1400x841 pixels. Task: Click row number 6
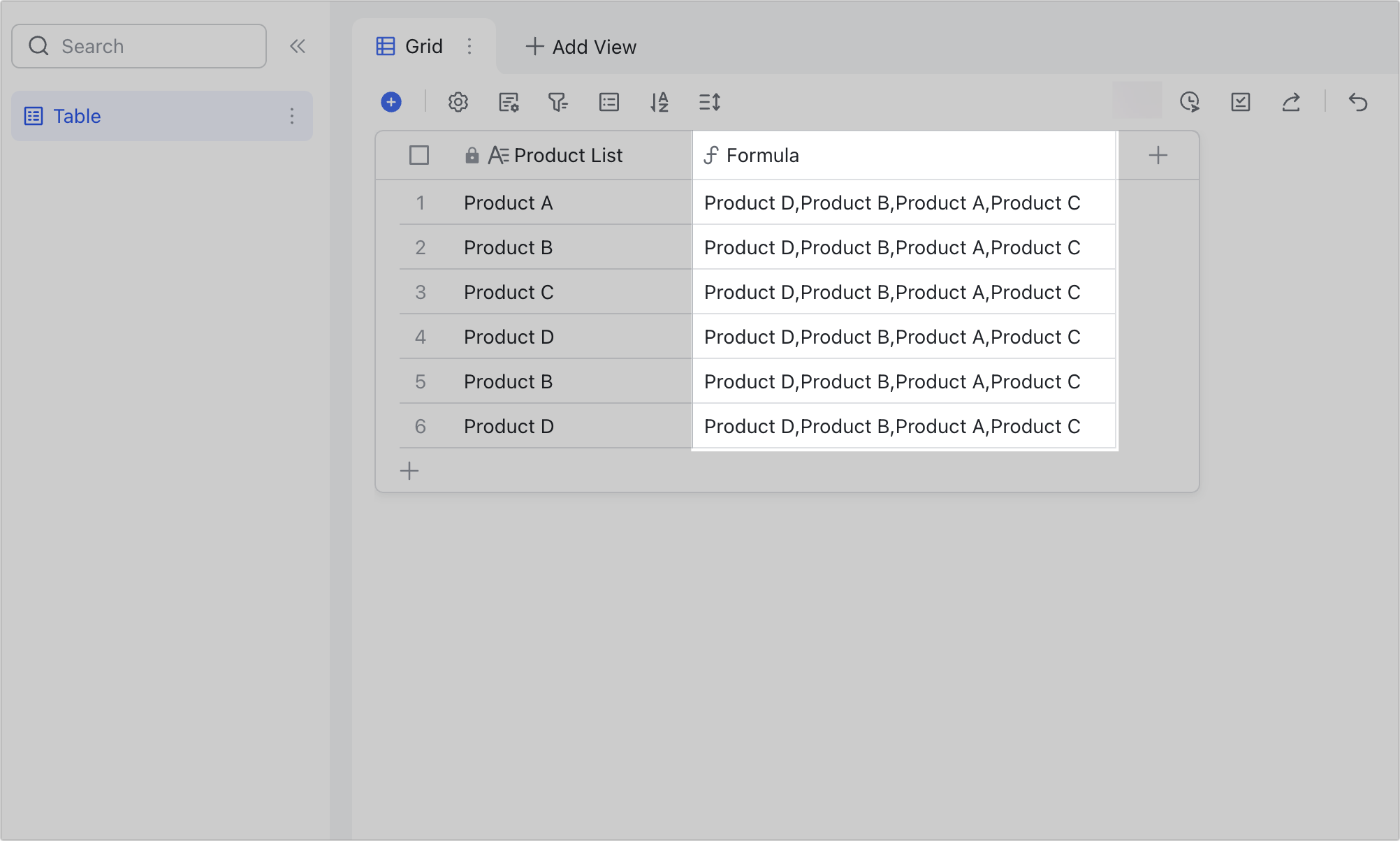click(x=420, y=426)
